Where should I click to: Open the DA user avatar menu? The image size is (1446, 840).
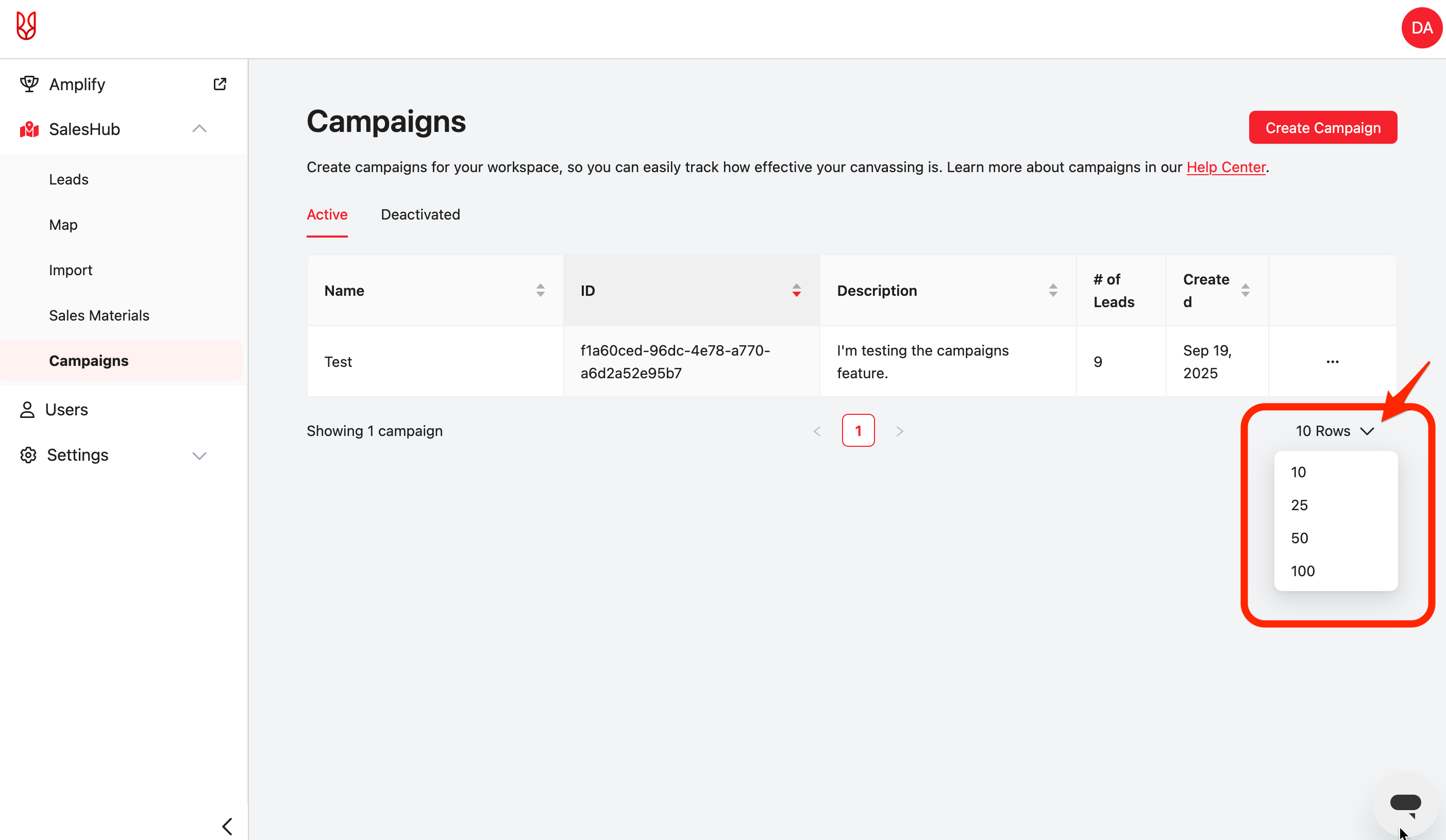click(x=1421, y=28)
